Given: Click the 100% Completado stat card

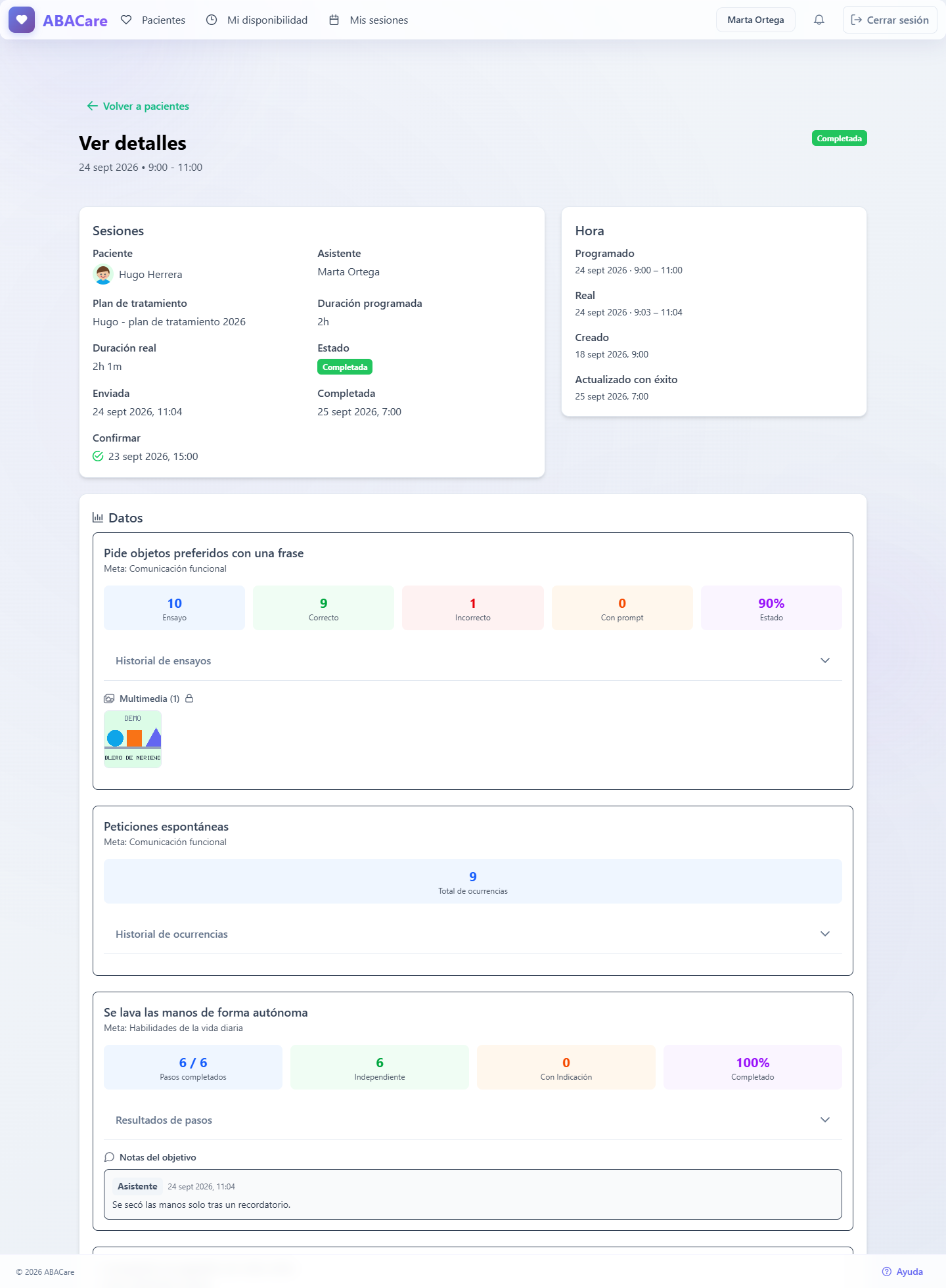Looking at the screenshot, I should pos(753,1067).
